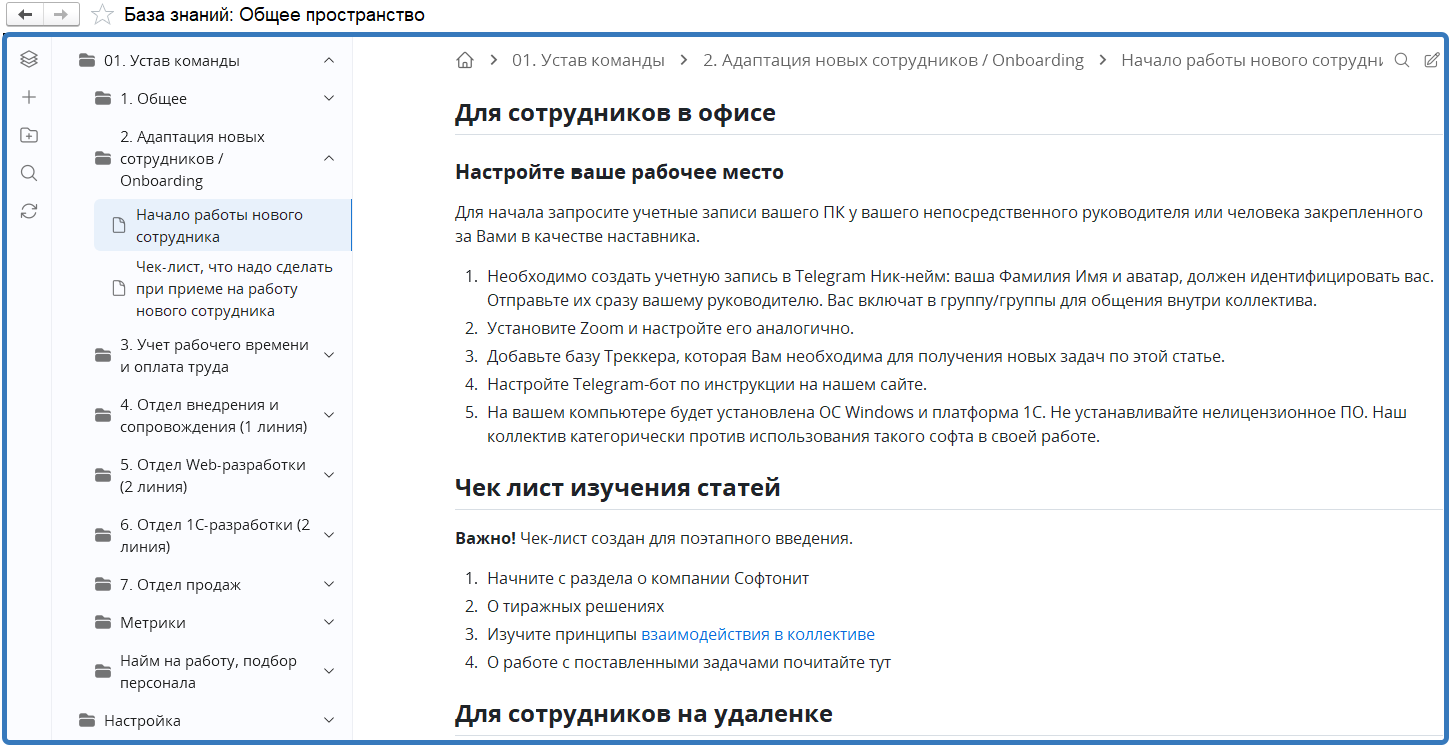Collapse the 01. Устав команды folder
1449x745 pixels.
click(x=329, y=60)
